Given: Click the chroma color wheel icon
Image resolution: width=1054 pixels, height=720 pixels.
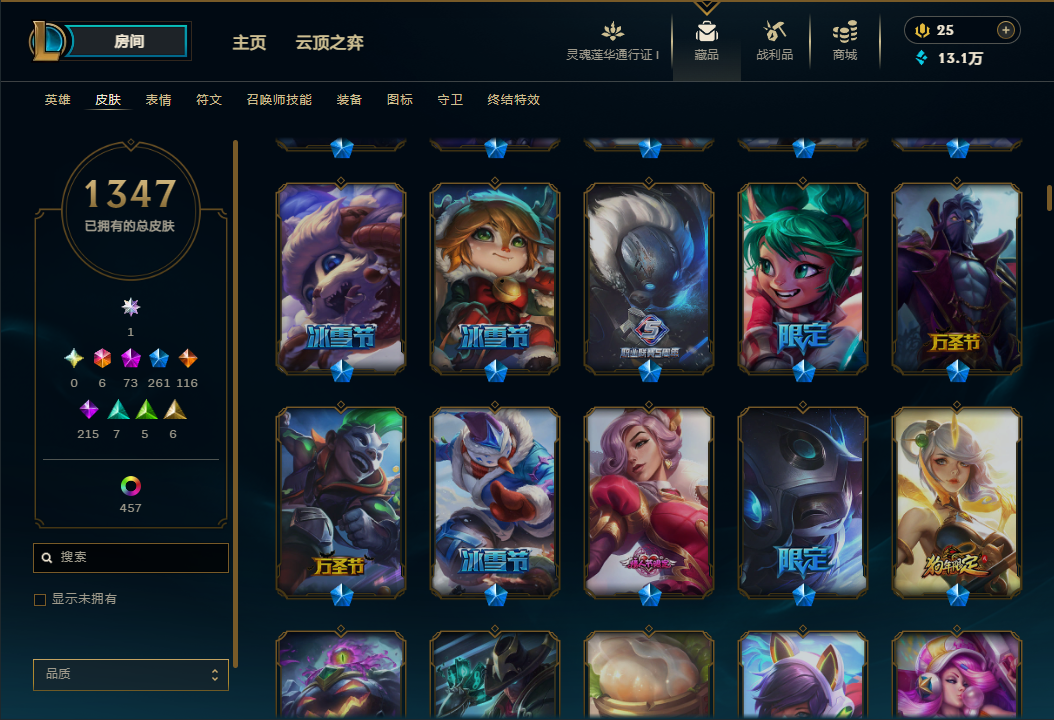Looking at the screenshot, I should 130,485.
